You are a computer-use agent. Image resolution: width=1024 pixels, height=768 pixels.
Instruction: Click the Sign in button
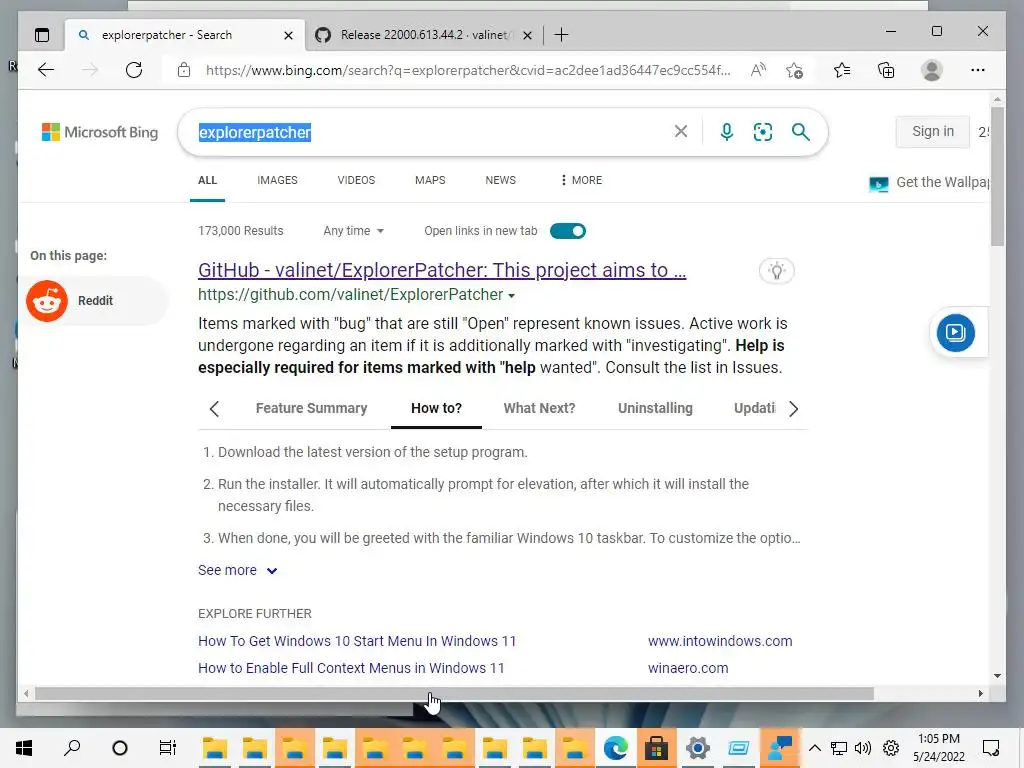[933, 131]
